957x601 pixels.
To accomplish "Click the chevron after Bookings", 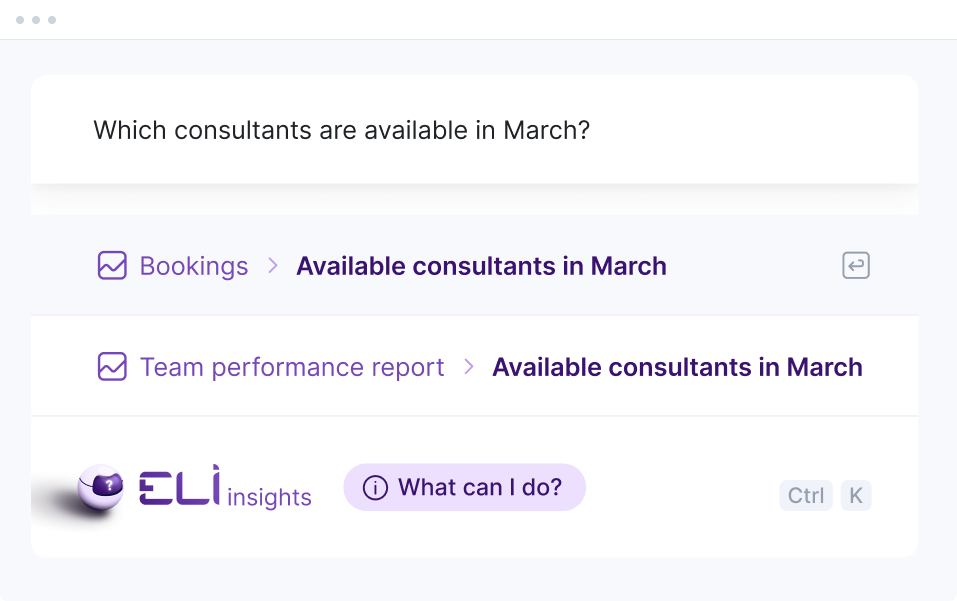I will tap(272, 266).
